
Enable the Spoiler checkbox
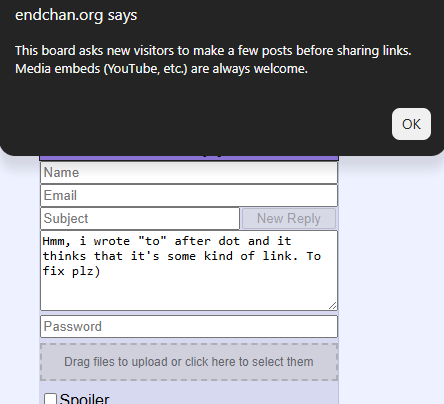(x=50, y=399)
